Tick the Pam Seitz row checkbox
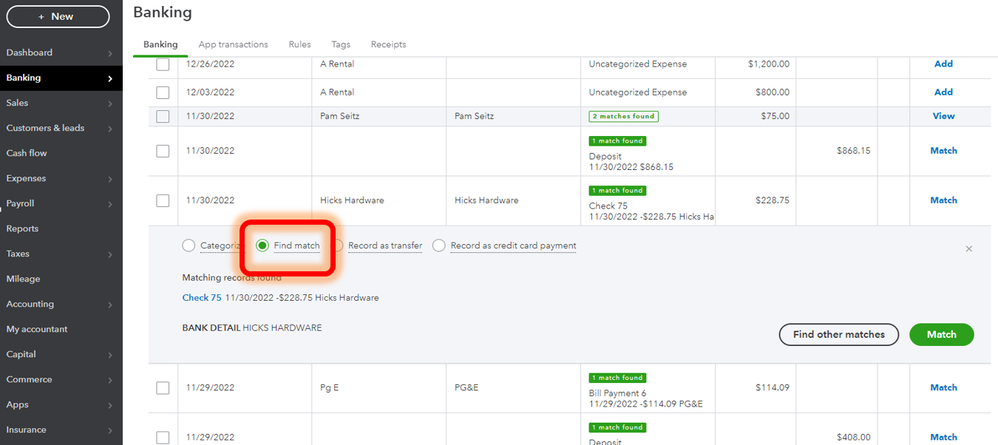 coord(163,117)
